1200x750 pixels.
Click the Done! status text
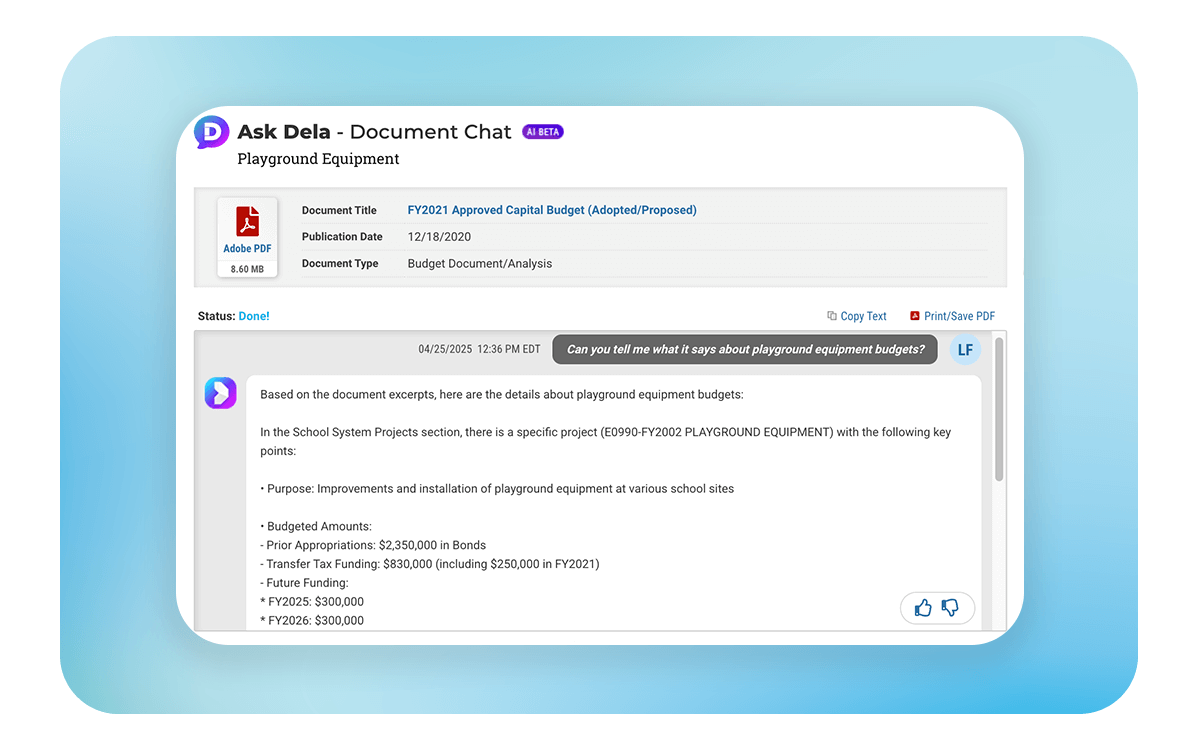click(x=254, y=316)
